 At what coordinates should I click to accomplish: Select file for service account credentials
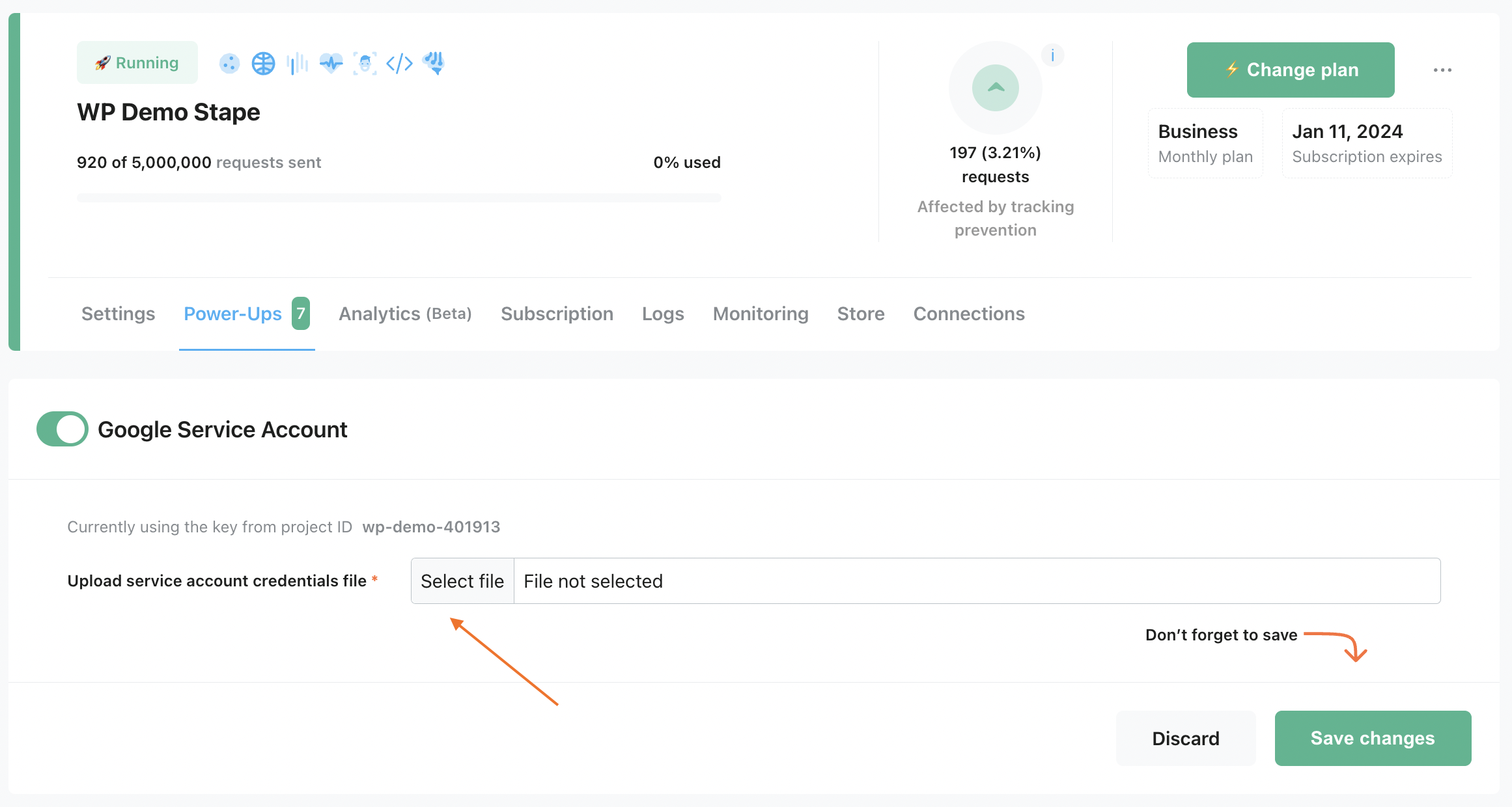point(462,581)
